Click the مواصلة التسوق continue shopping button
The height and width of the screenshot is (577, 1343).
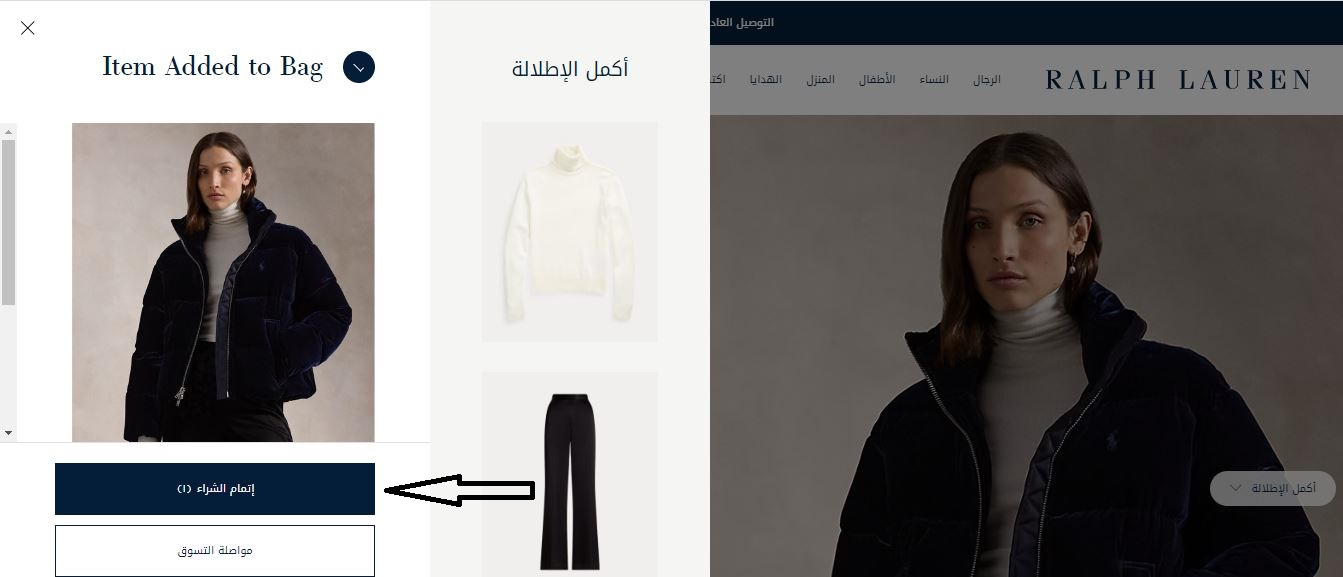tap(215, 551)
